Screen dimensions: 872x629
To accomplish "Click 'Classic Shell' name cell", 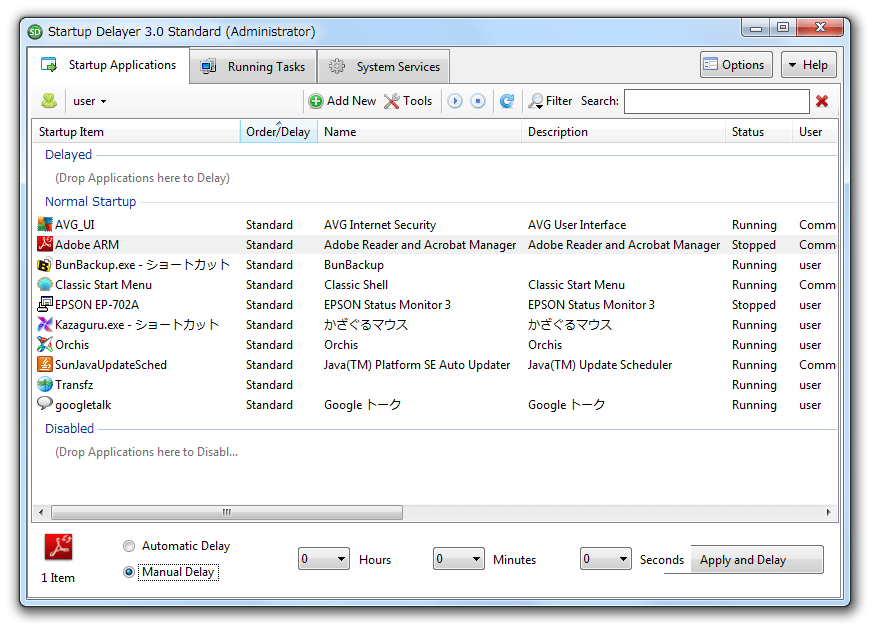I will [356, 285].
